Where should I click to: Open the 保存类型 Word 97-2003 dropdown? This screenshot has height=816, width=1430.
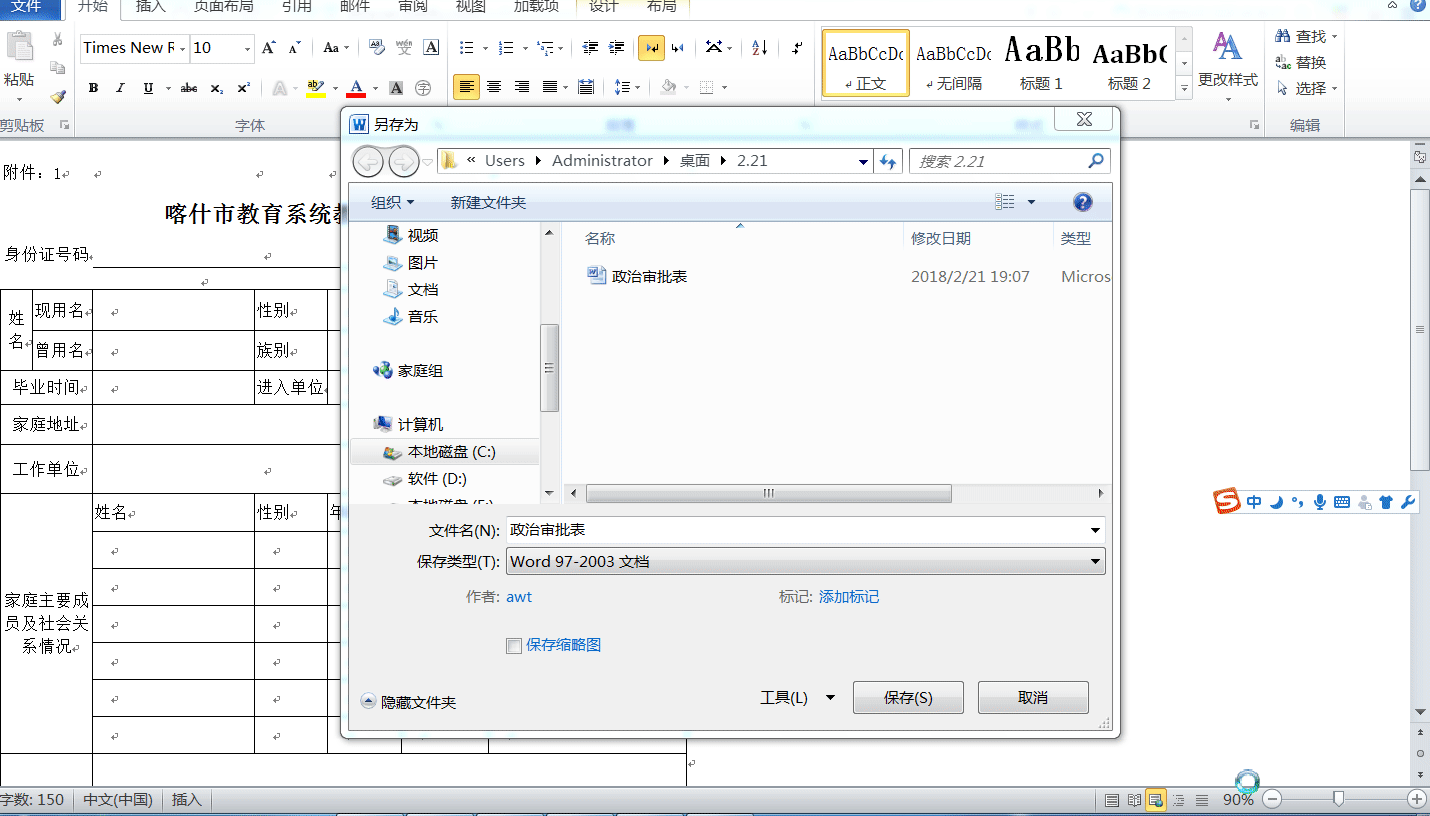(1094, 561)
